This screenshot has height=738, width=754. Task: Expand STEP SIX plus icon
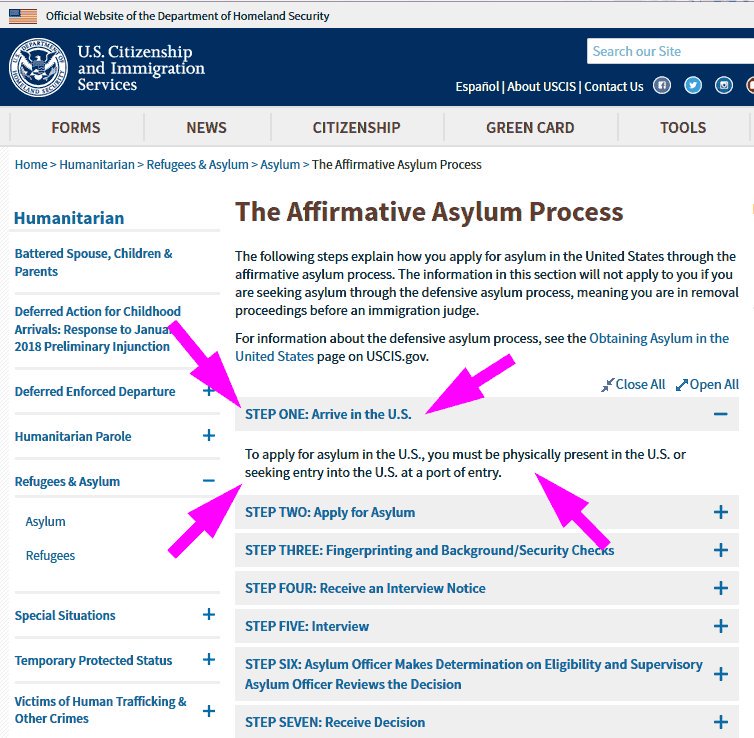720,674
